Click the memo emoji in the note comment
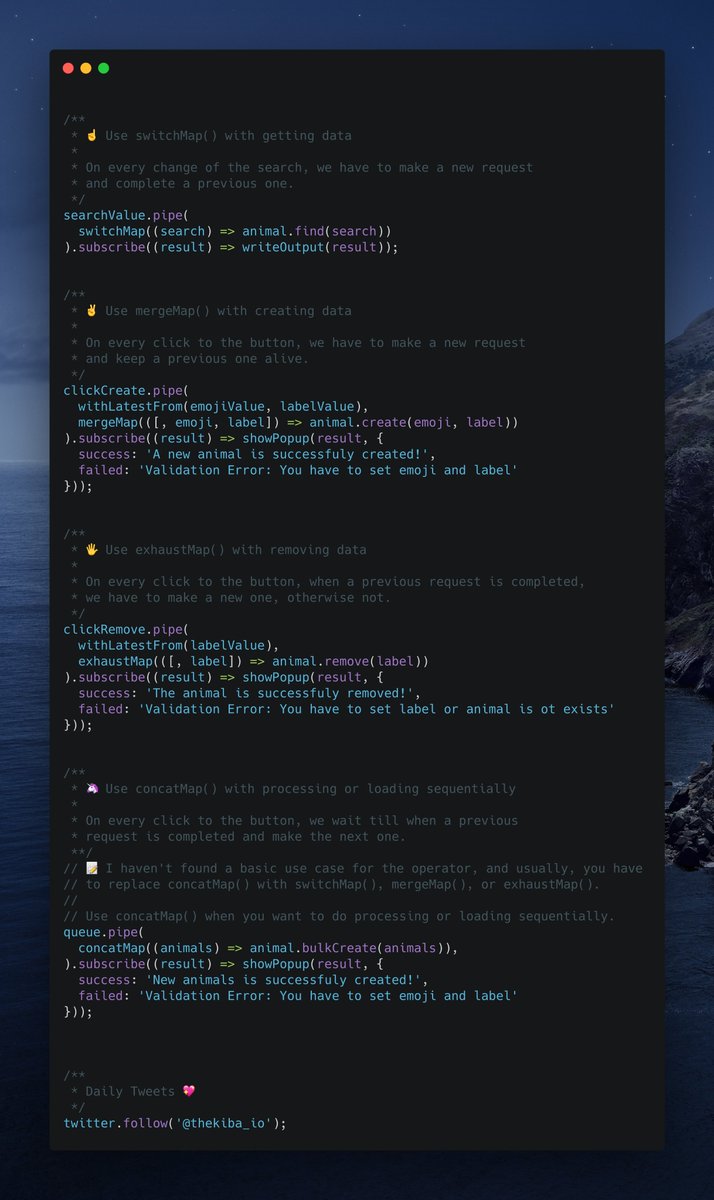Viewport: 714px width, 1200px height. (x=92, y=868)
